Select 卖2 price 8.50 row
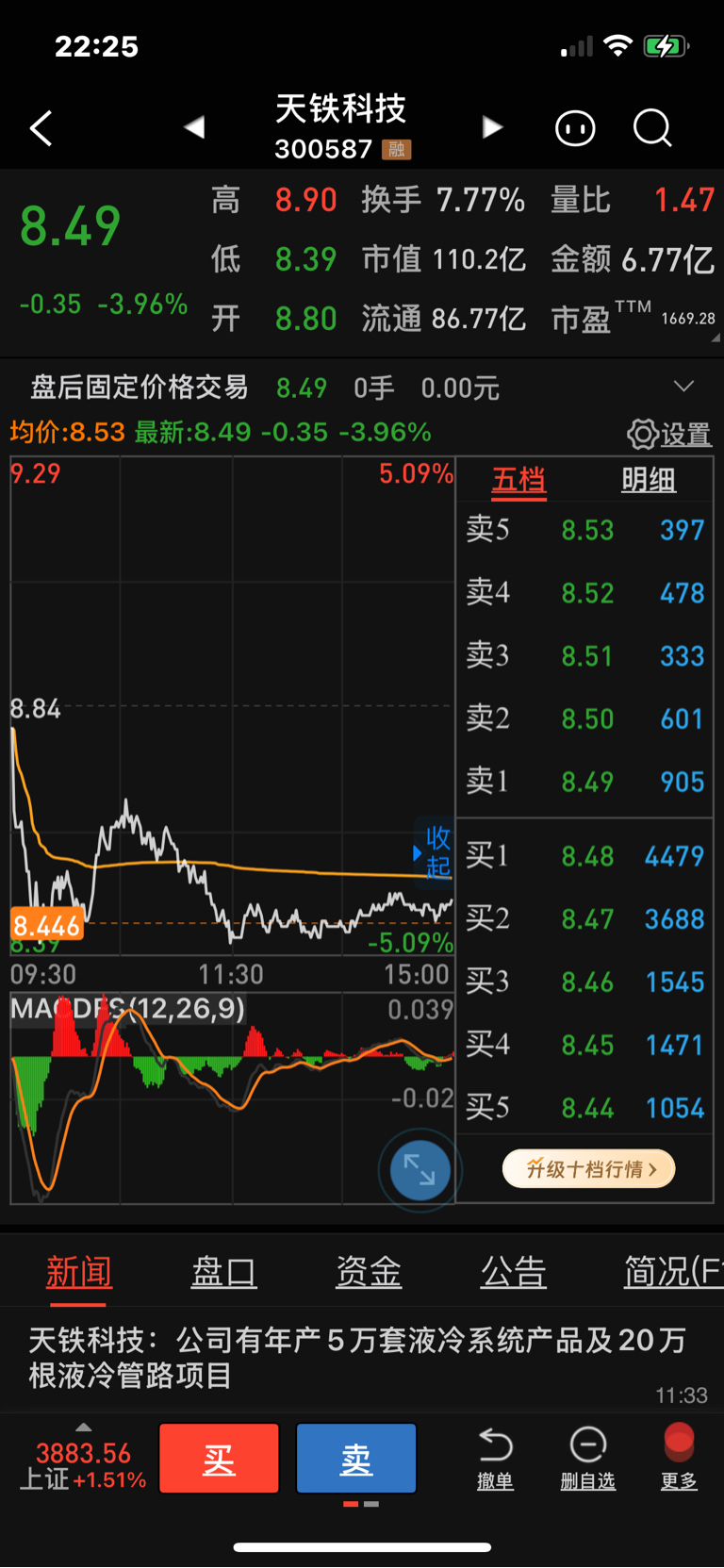This screenshot has height=1568, width=724. (x=585, y=719)
